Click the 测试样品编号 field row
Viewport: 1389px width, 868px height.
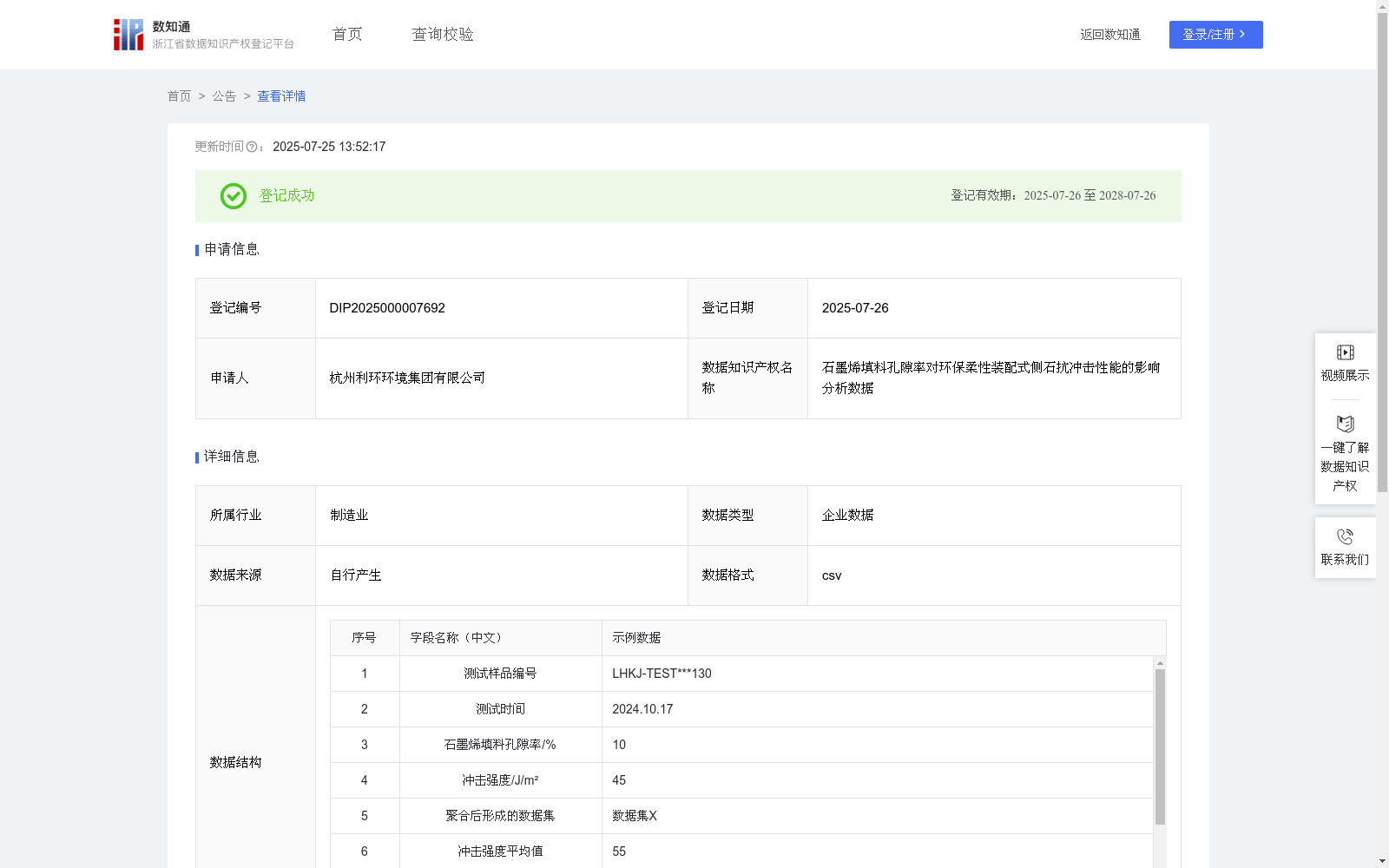click(741, 674)
